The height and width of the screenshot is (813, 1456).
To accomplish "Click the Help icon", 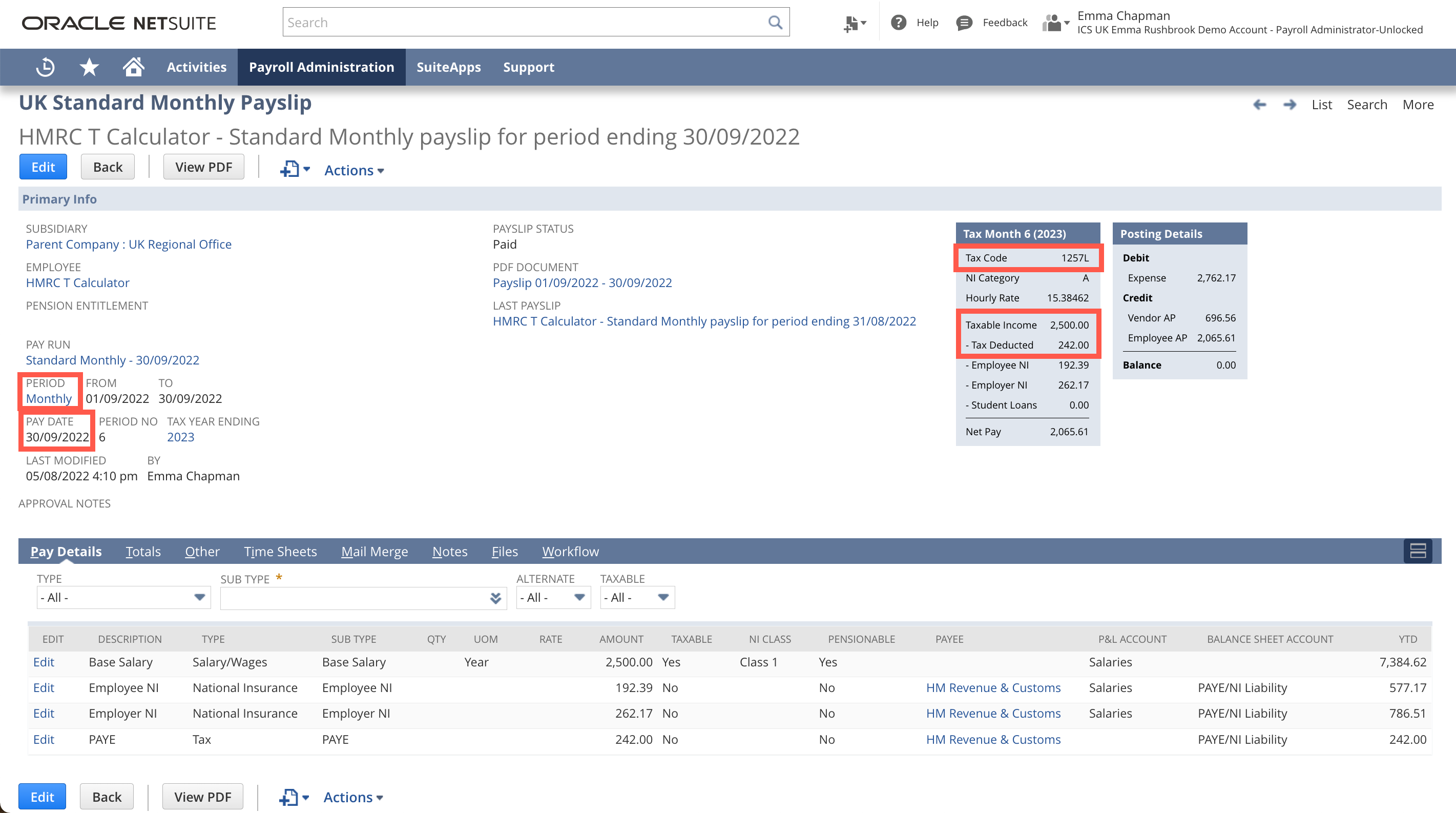I will coord(900,23).
